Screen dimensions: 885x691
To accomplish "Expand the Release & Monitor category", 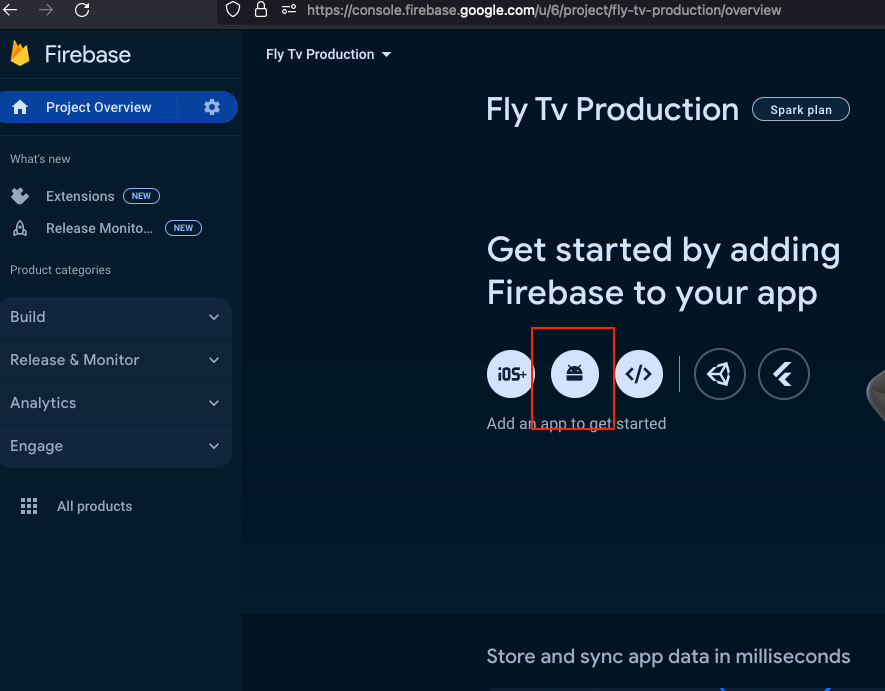I will (x=115, y=360).
